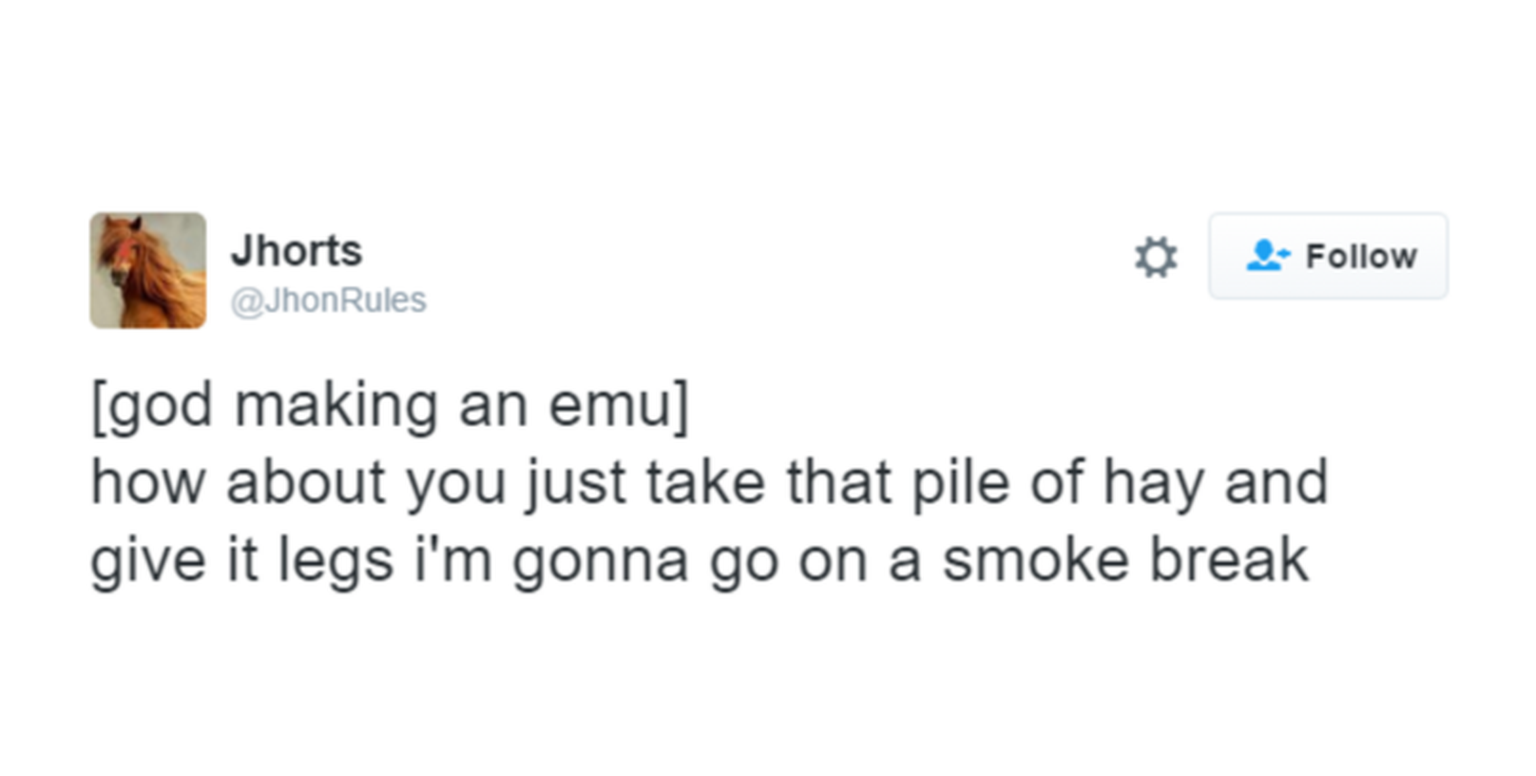The width and height of the screenshot is (1536, 776).
Task: Click the tweet line starting "give it legs"
Action: tap(699, 559)
